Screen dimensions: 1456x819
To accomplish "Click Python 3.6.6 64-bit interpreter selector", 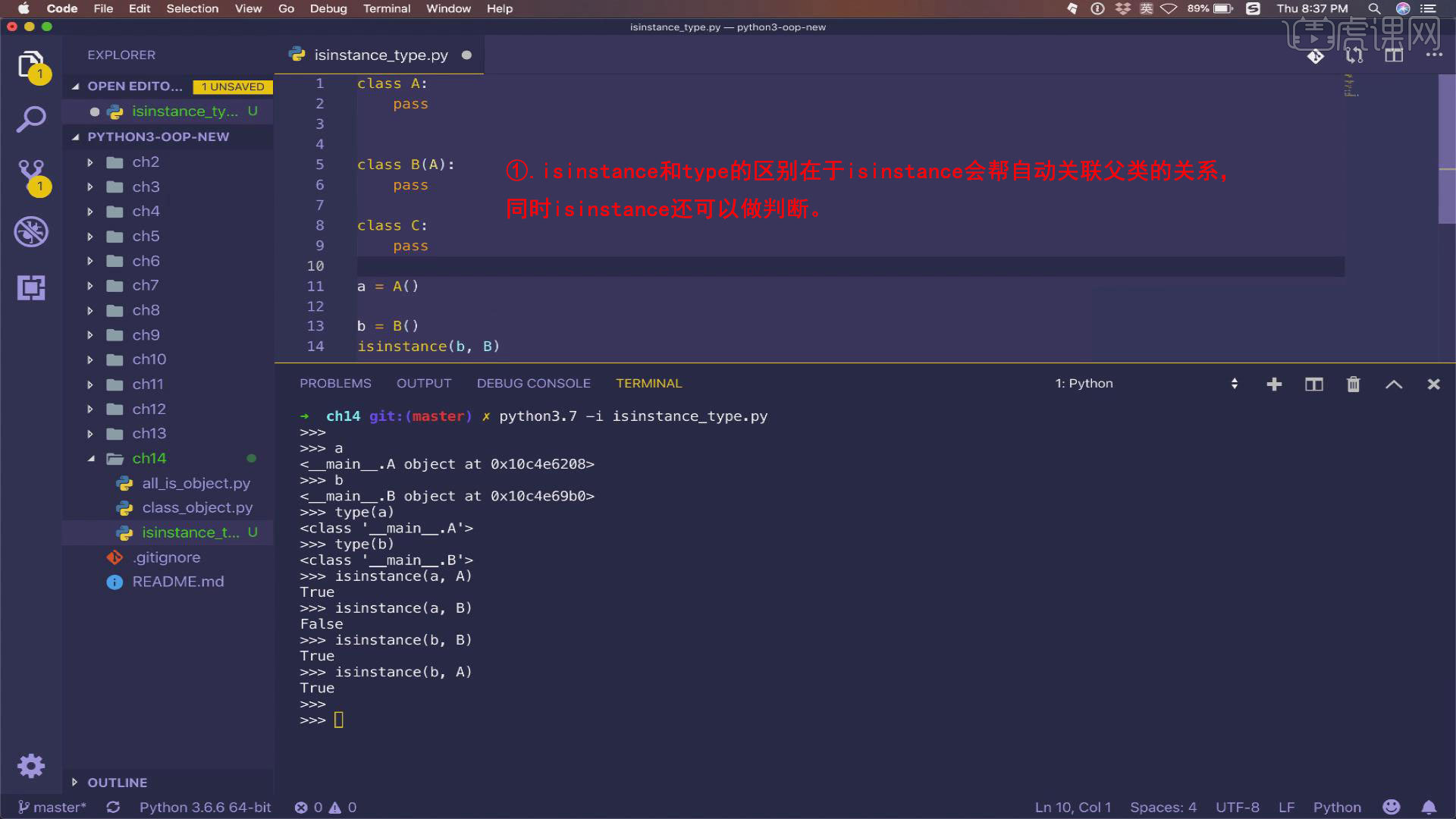I will 205,808.
